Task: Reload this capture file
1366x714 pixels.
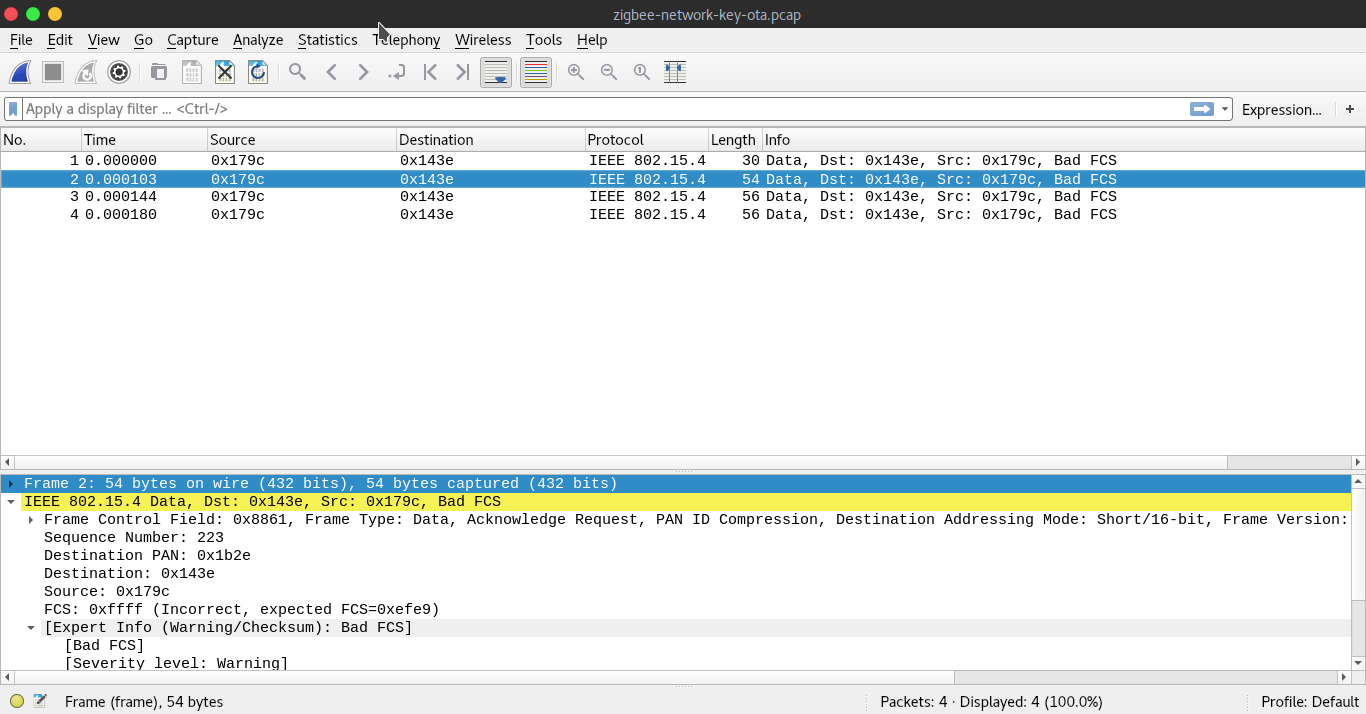Action: [x=258, y=72]
